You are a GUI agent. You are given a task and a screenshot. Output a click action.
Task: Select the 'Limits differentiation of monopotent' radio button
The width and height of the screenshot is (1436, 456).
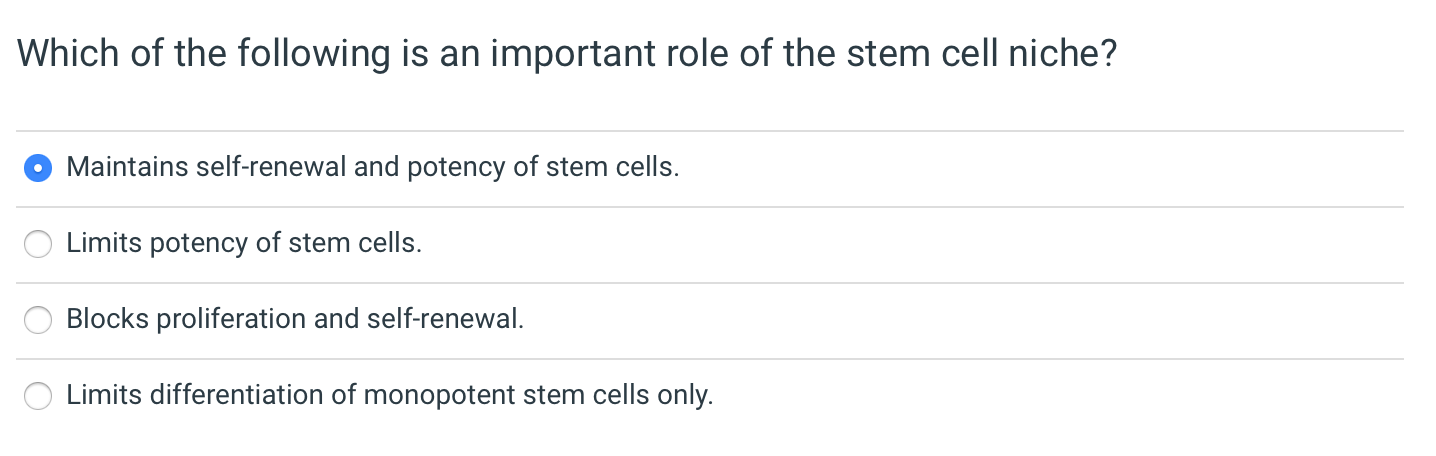coord(38,396)
